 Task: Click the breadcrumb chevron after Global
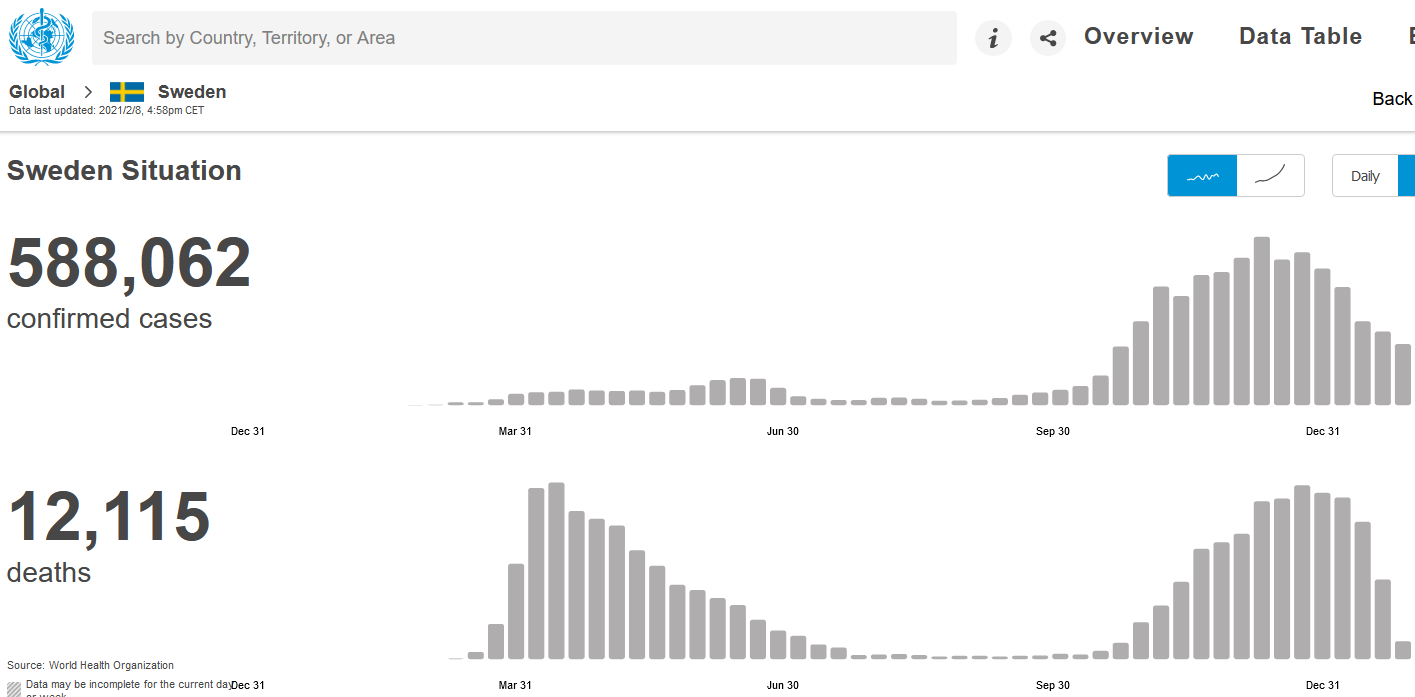88,92
